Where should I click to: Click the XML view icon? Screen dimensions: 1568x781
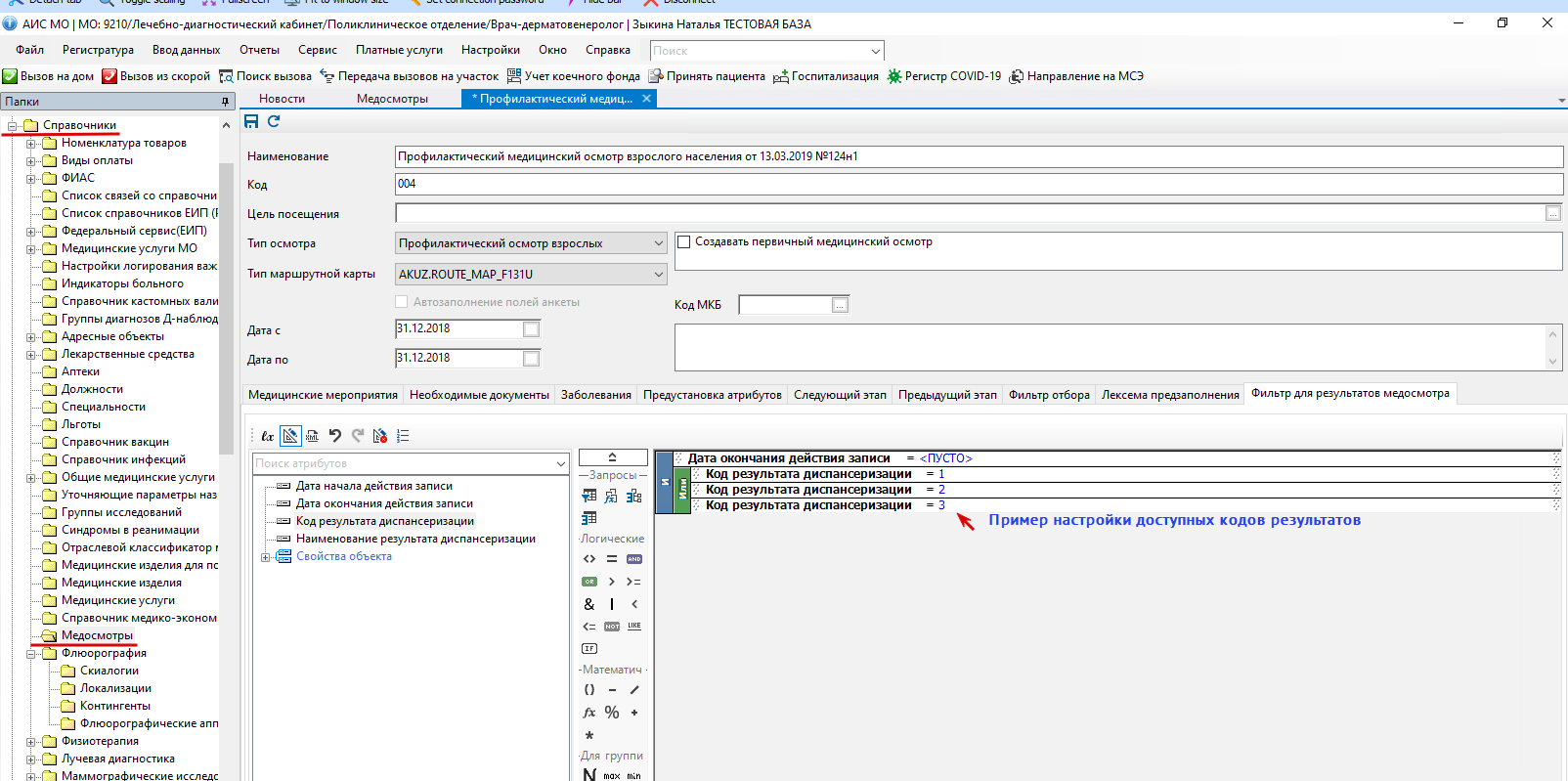click(x=312, y=436)
